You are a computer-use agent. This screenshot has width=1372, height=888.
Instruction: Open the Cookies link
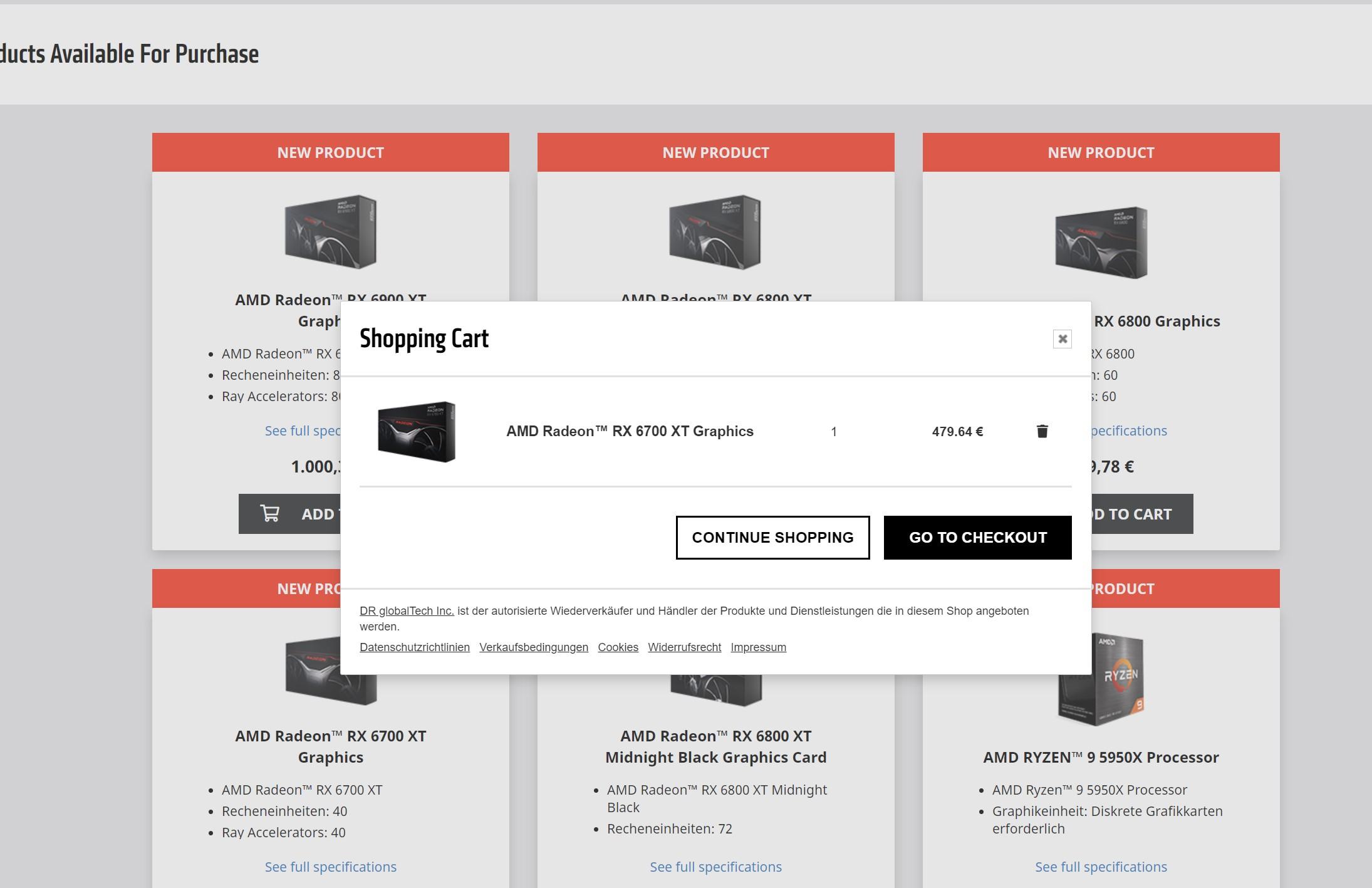pyautogui.click(x=618, y=647)
